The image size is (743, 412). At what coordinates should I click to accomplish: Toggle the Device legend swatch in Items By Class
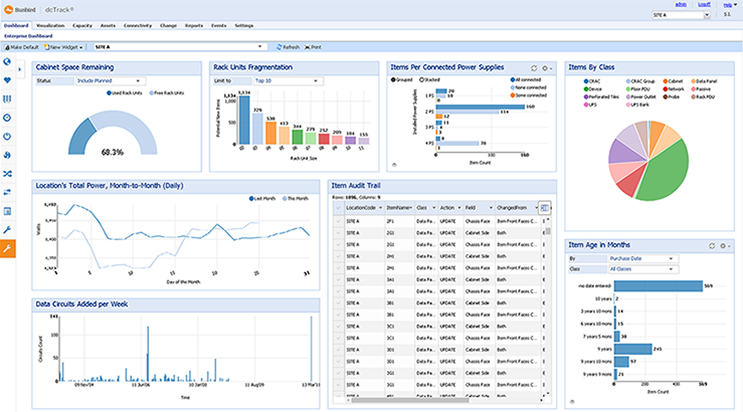pos(586,89)
